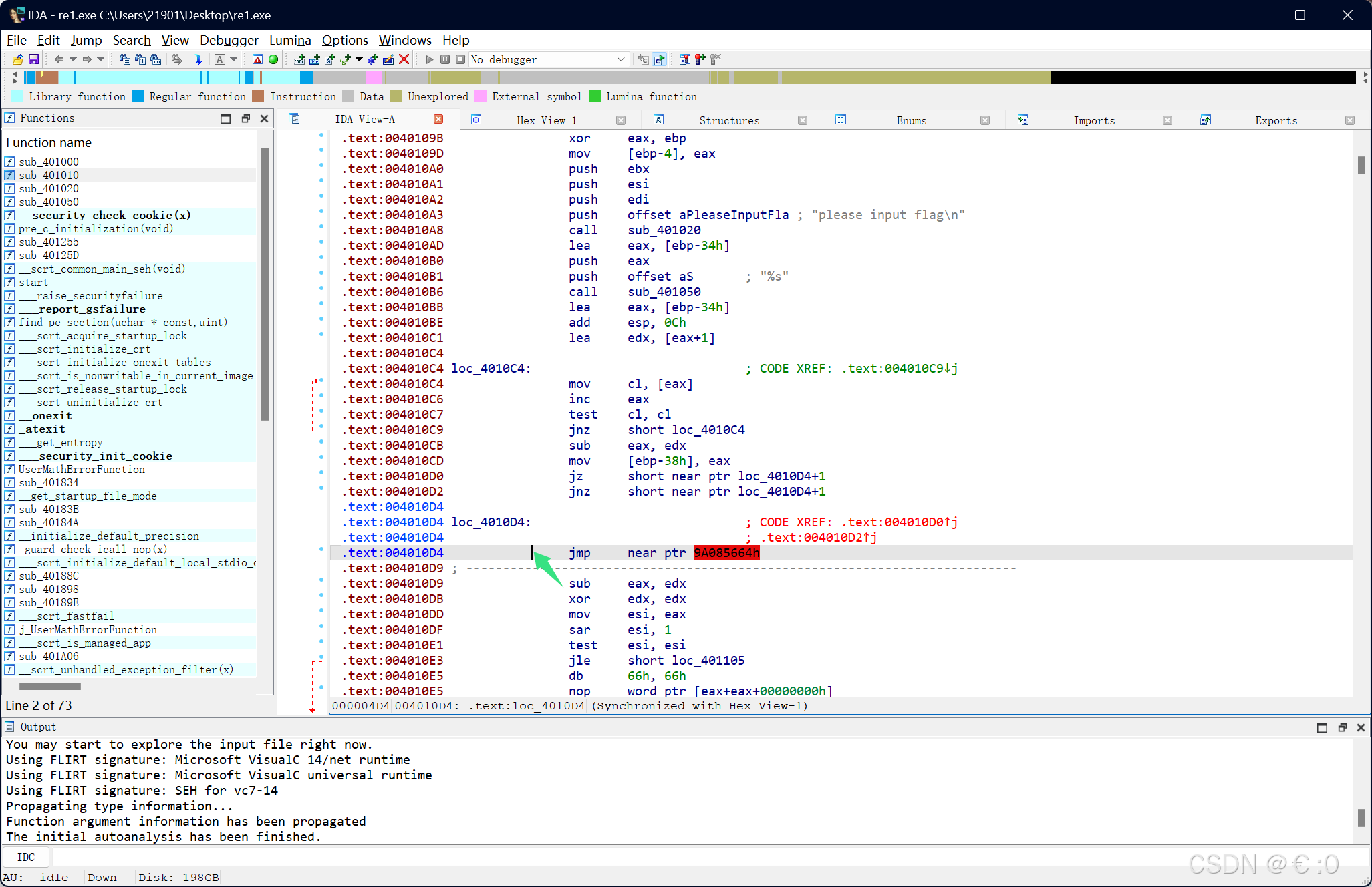Select sub_401020 in Functions list

tap(49, 188)
